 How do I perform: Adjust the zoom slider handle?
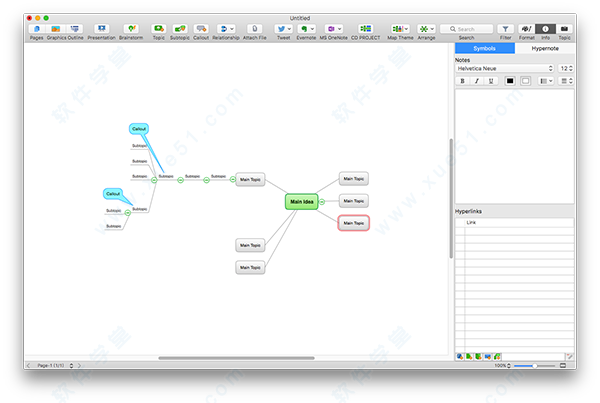(x=535, y=365)
